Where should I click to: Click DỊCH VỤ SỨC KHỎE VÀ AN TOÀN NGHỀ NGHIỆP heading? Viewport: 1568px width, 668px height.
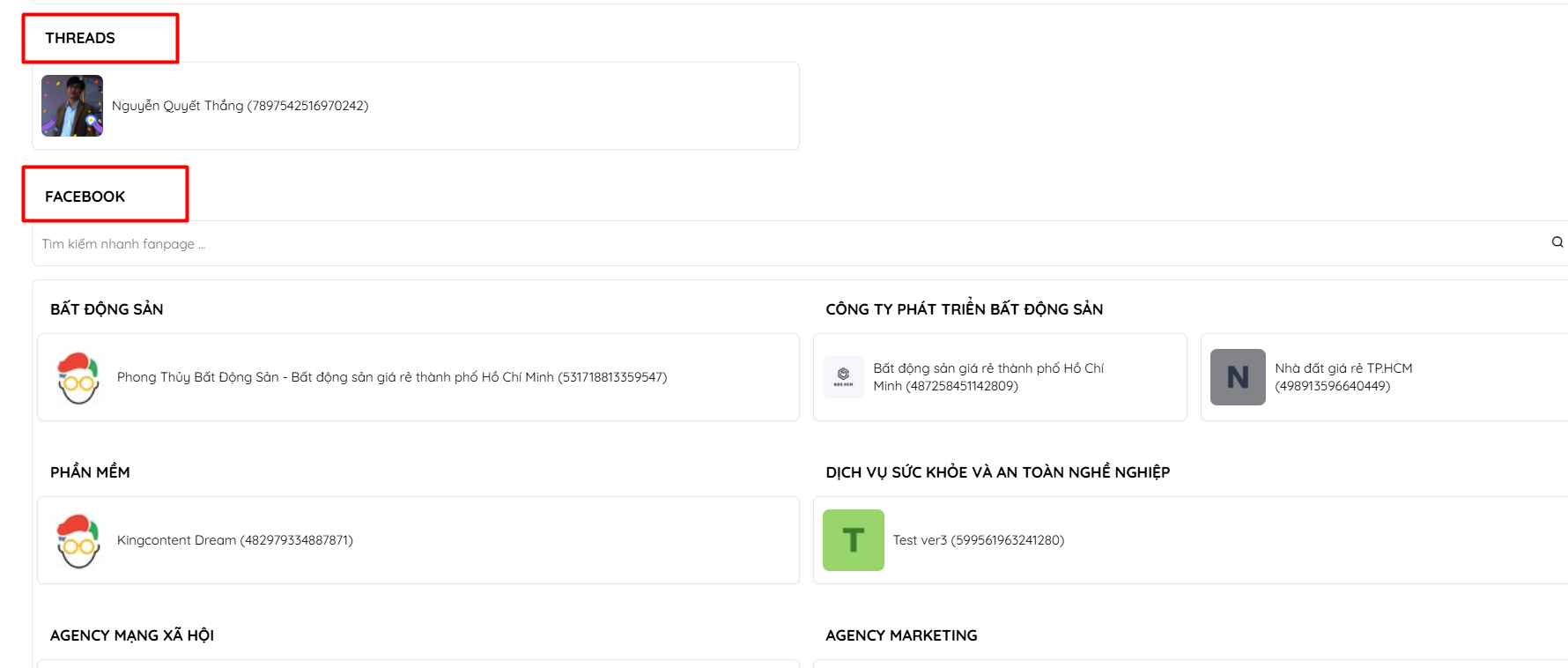pos(998,472)
